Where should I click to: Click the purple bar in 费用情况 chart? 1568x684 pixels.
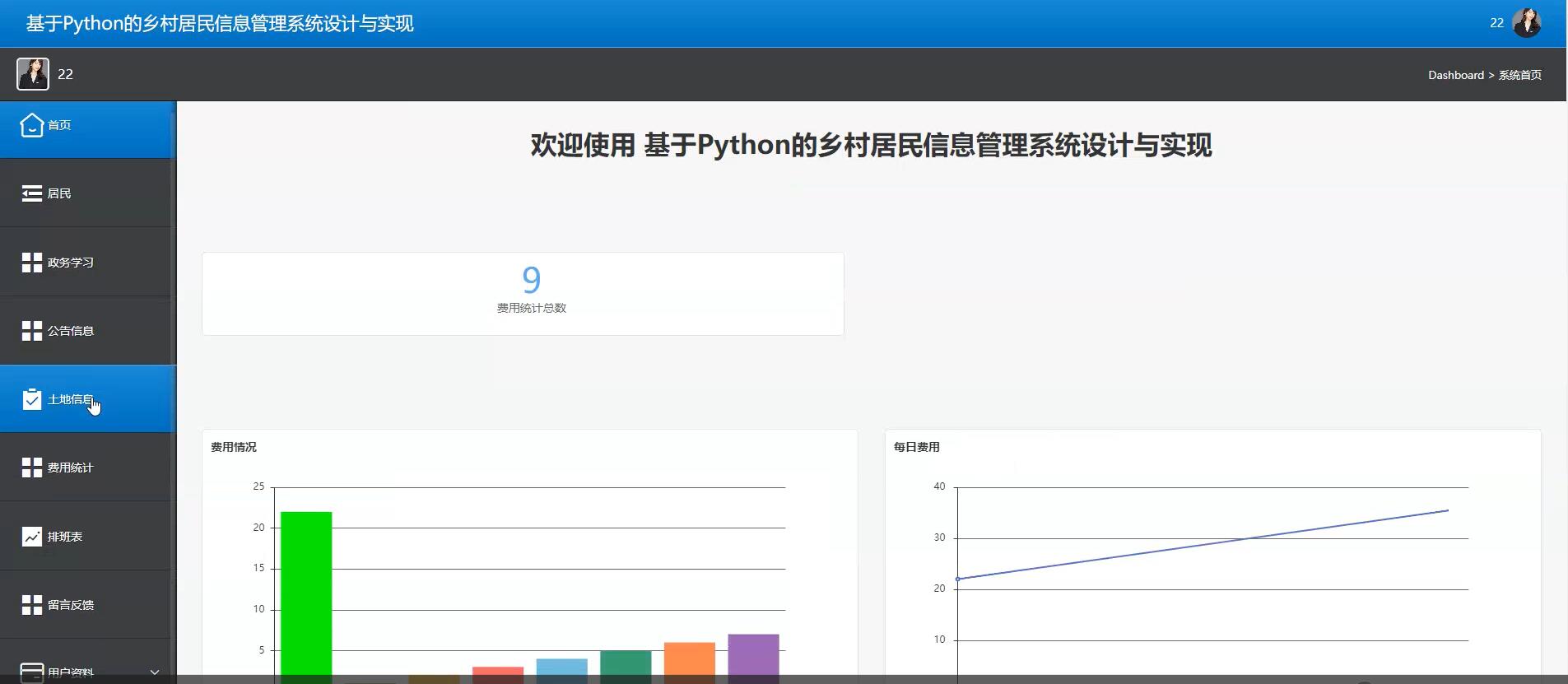[x=753, y=658]
